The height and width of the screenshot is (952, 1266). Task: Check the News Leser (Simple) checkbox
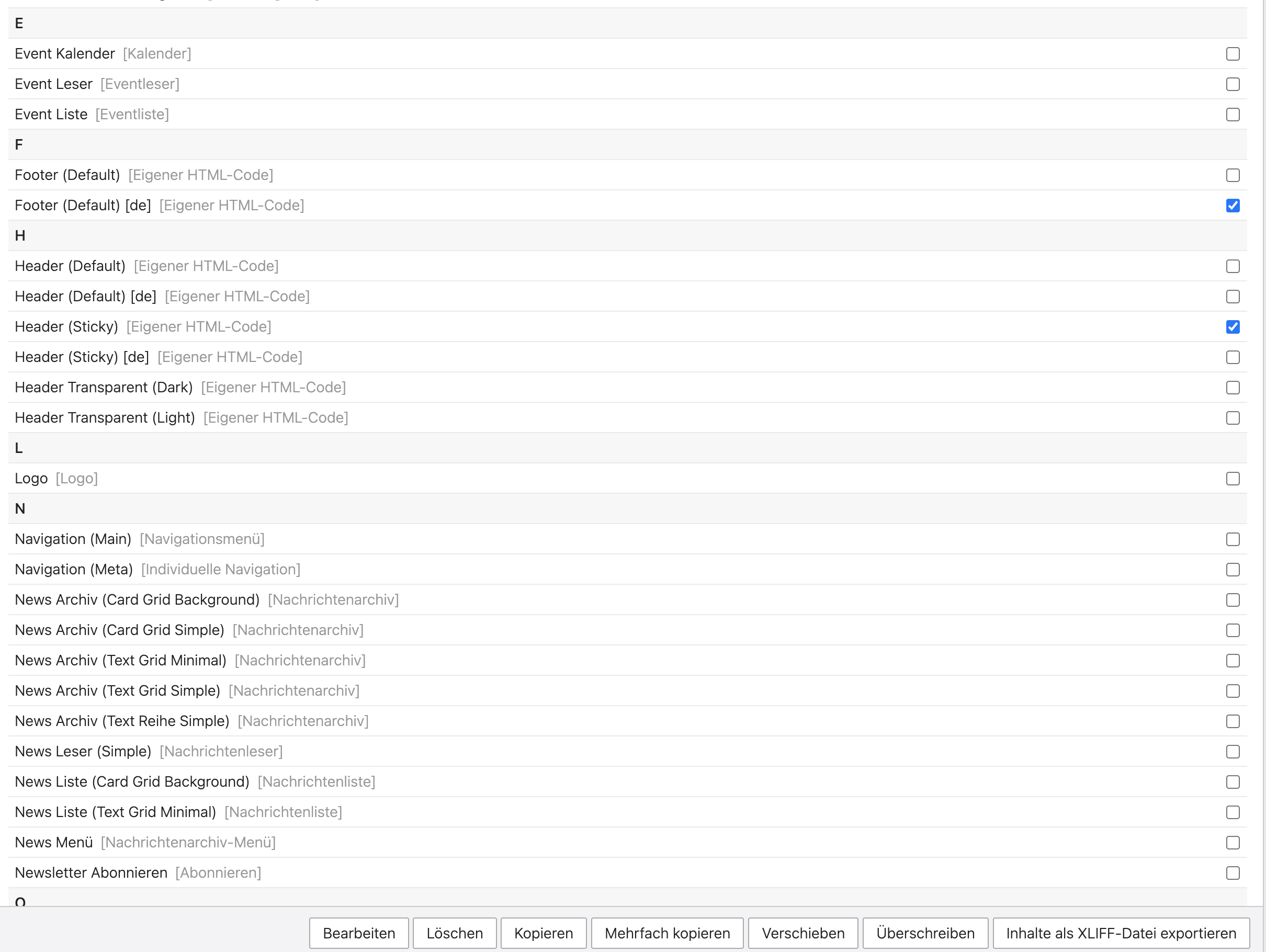pos(1233,751)
